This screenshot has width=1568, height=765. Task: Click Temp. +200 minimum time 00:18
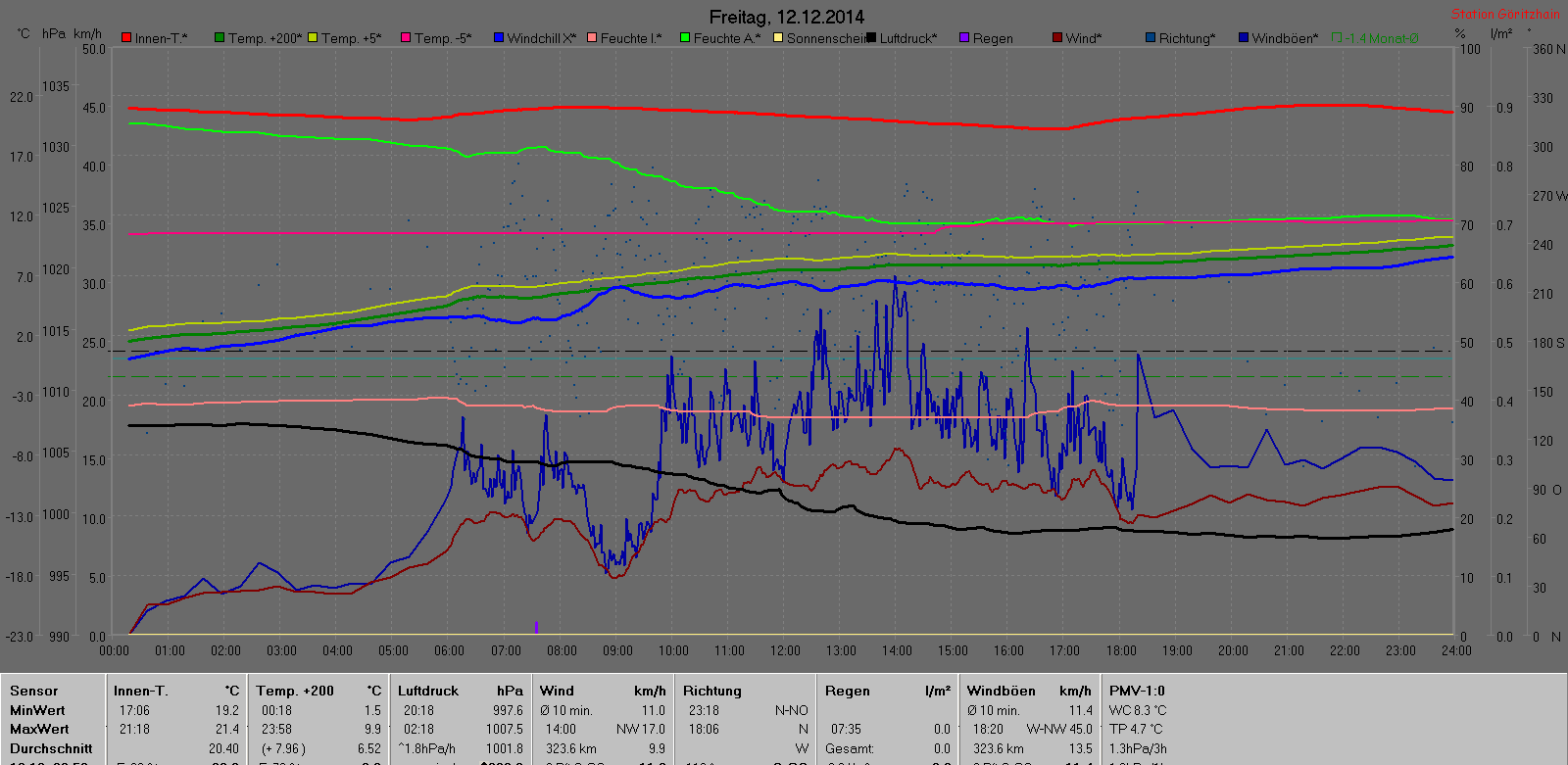[x=276, y=710]
